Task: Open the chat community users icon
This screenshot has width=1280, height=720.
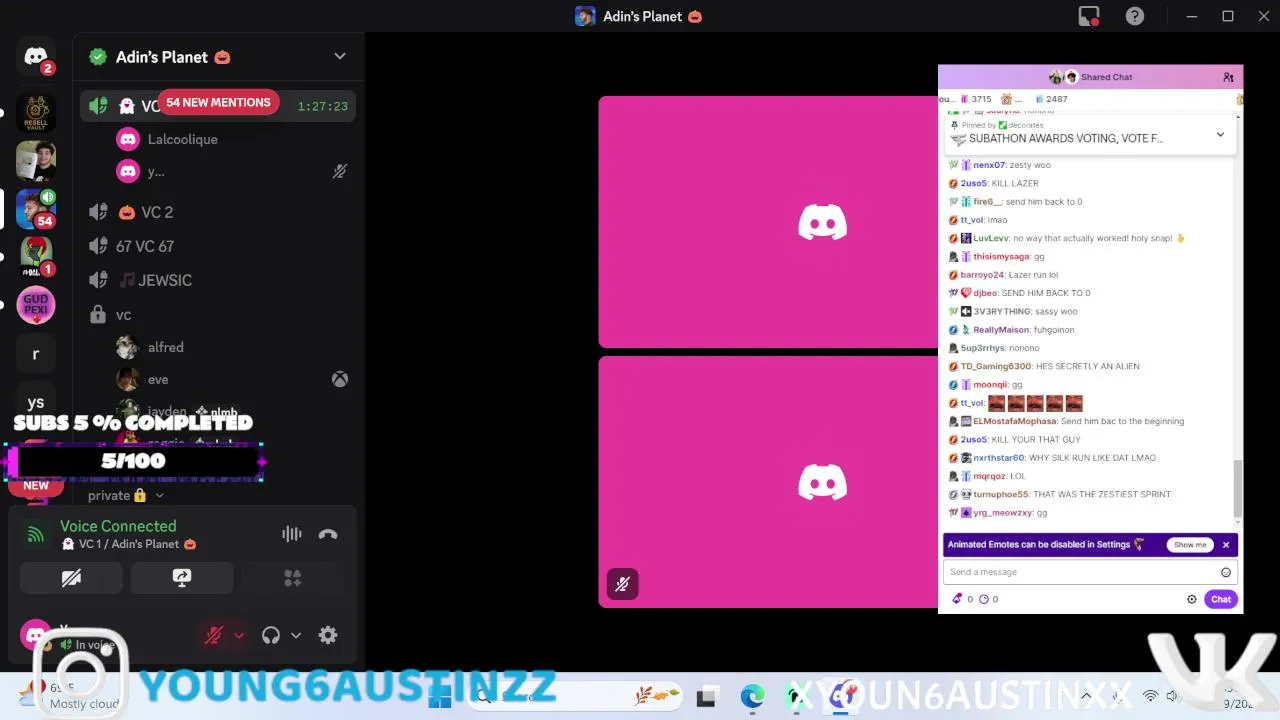Action: pyautogui.click(x=1228, y=77)
